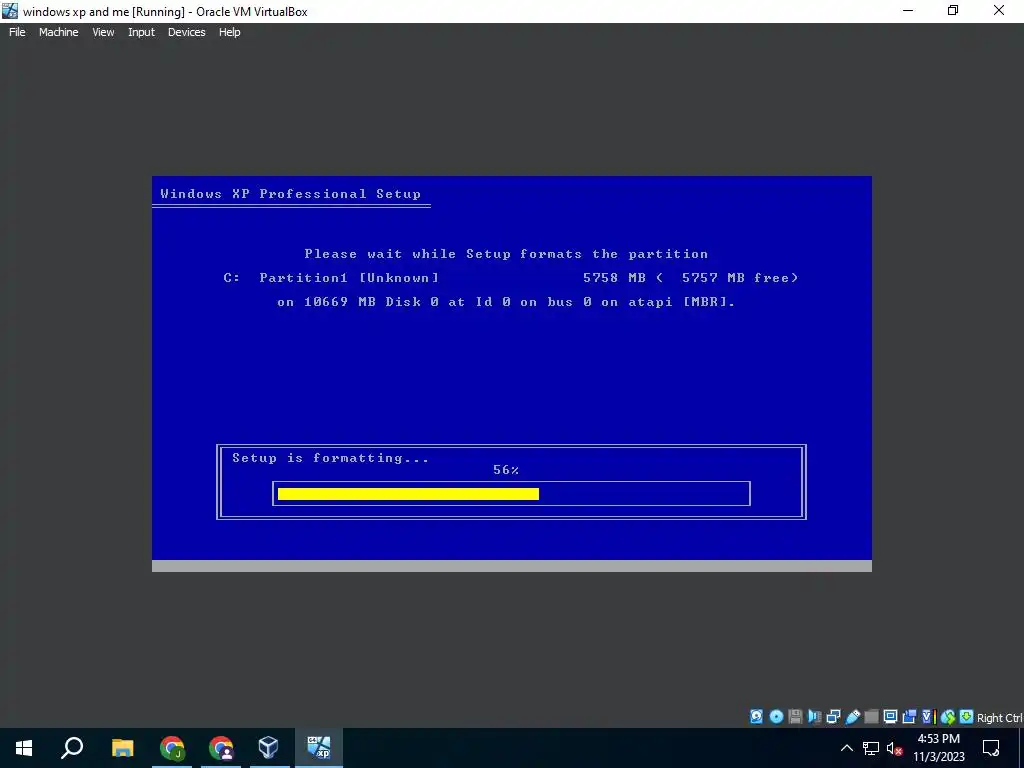Click the shared folders status icon
This screenshot has width=1024, height=768.
coord(871,717)
